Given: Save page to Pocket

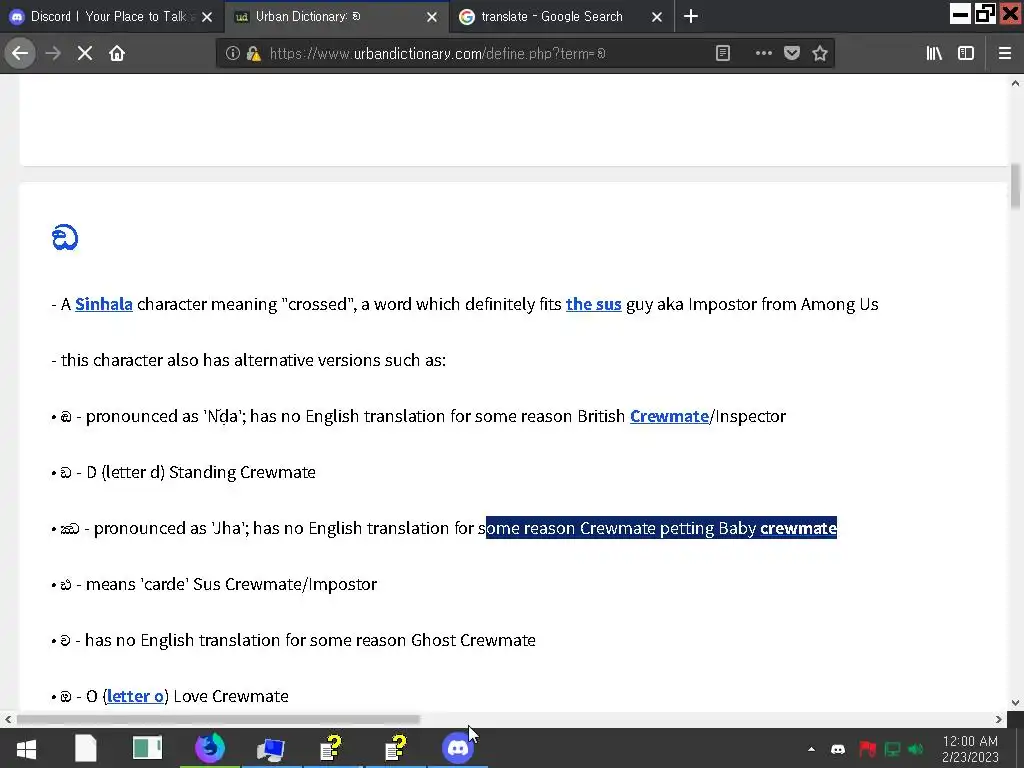Looking at the screenshot, I should (792, 54).
